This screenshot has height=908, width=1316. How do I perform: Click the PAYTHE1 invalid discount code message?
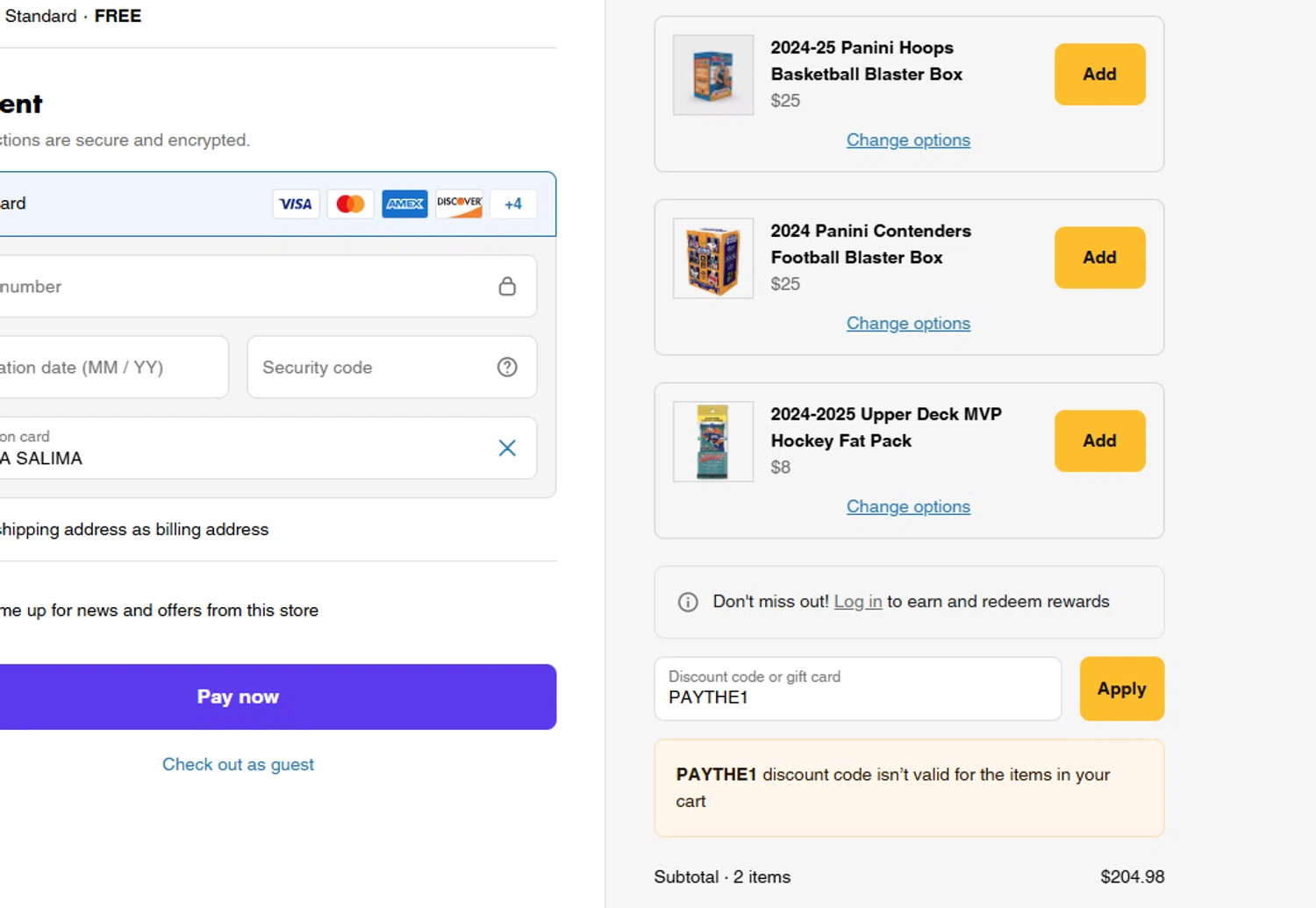[x=909, y=788]
